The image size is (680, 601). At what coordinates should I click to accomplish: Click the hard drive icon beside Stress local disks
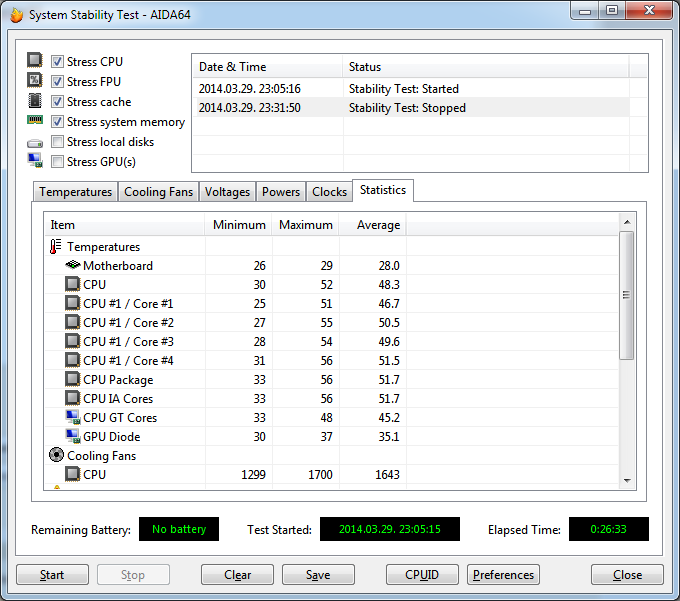[35, 143]
